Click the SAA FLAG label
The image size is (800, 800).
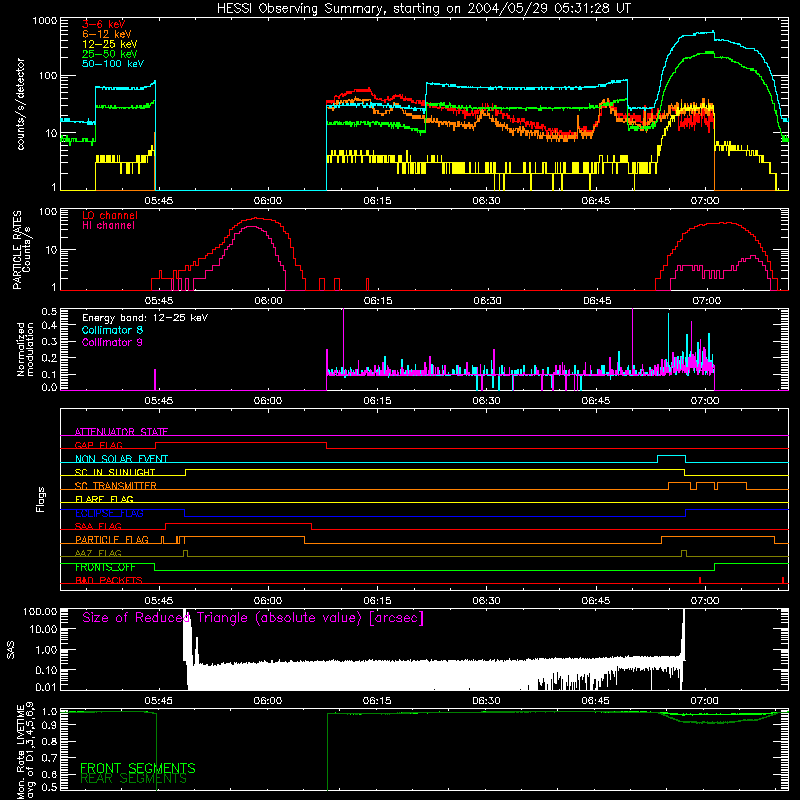click(98, 526)
